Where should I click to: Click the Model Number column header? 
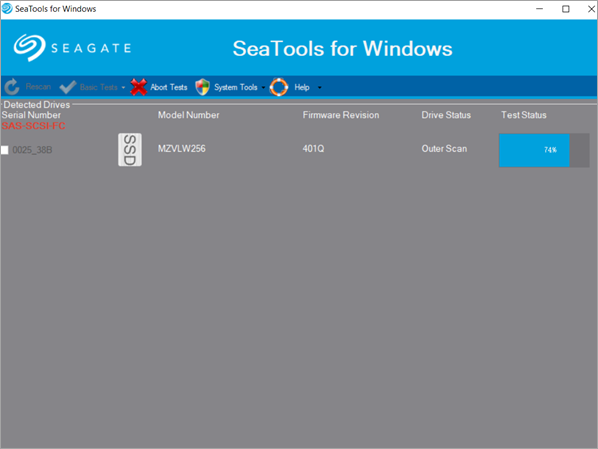[x=188, y=115]
